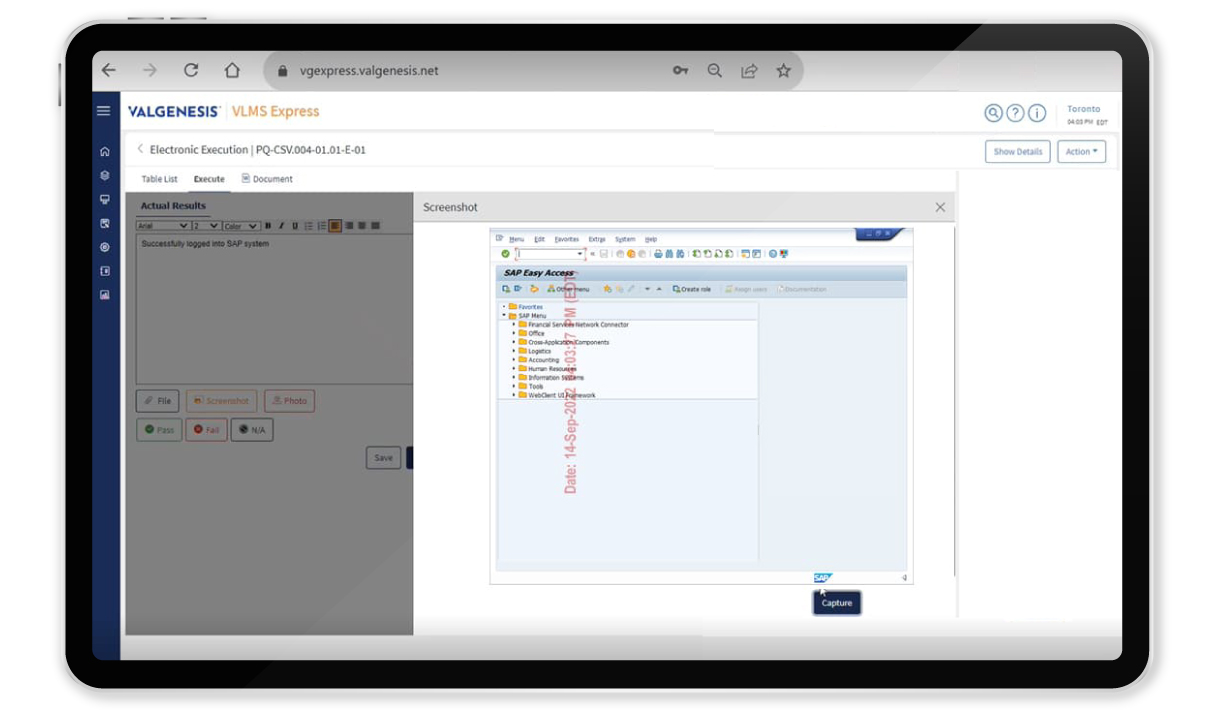Open help with the question mark icon

(1015, 113)
